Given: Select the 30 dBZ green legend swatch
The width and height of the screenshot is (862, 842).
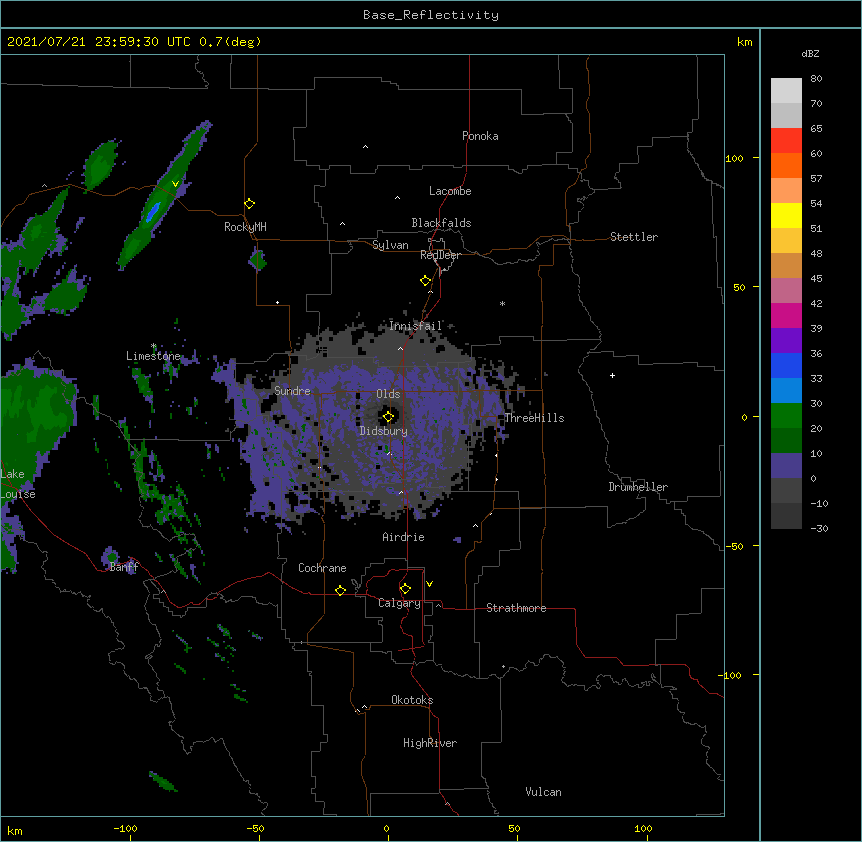Looking at the screenshot, I should (x=786, y=416).
